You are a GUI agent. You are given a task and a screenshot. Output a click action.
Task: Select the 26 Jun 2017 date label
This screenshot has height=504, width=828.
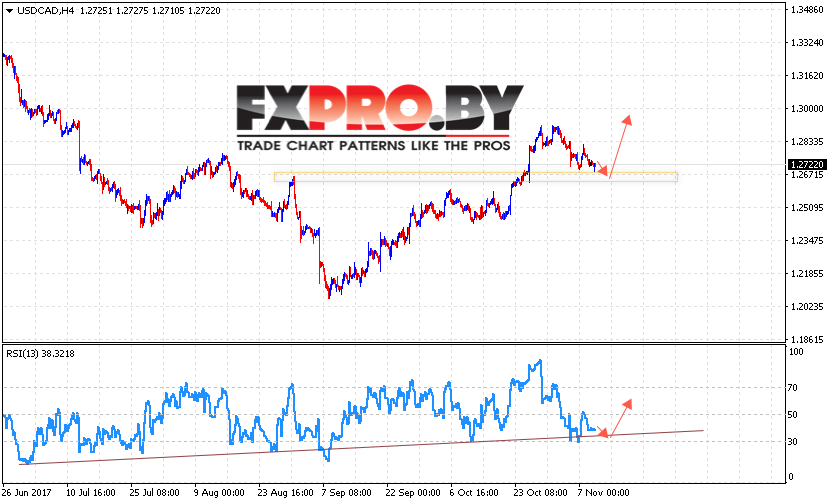(26, 492)
